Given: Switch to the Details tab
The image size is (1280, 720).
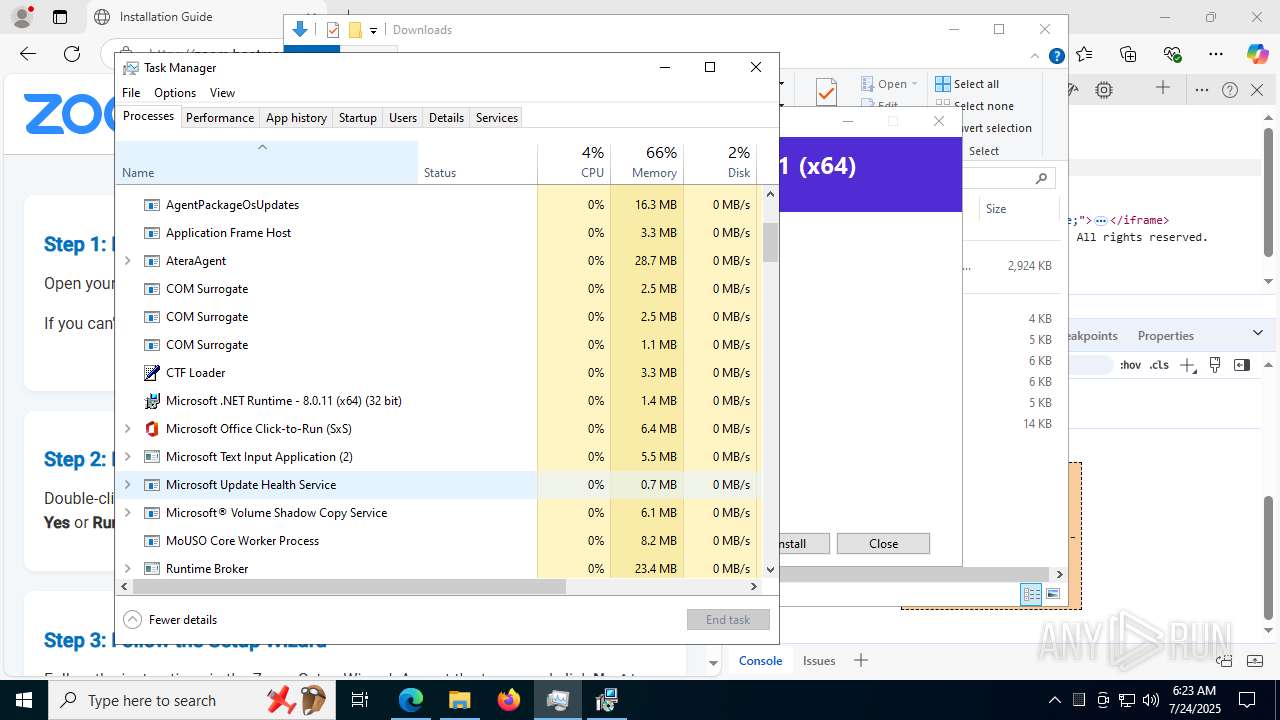Looking at the screenshot, I should [446, 118].
